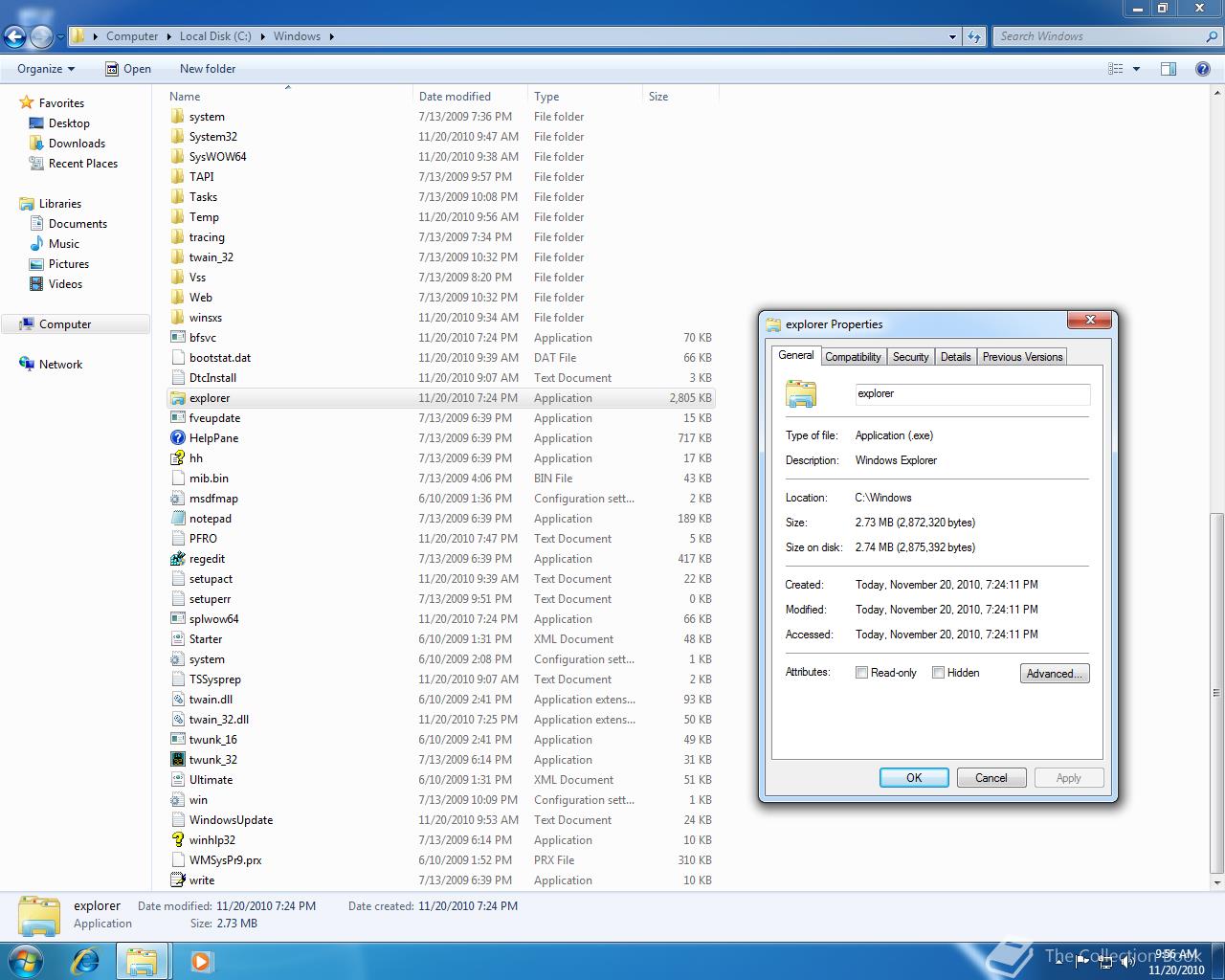This screenshot has width=1225, height=980.
Task: Select the HelpPane application icon
Action: 177,438
